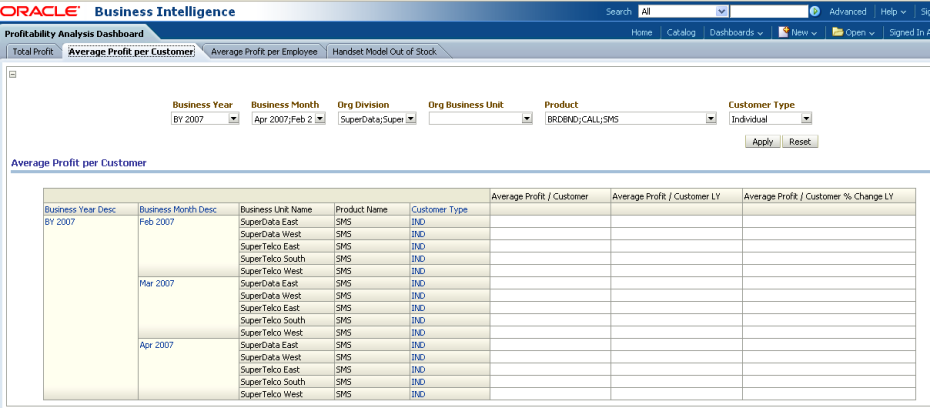Click Average Profit / Customer LY header
Viewport: 930px width, 408px height.
666,196
